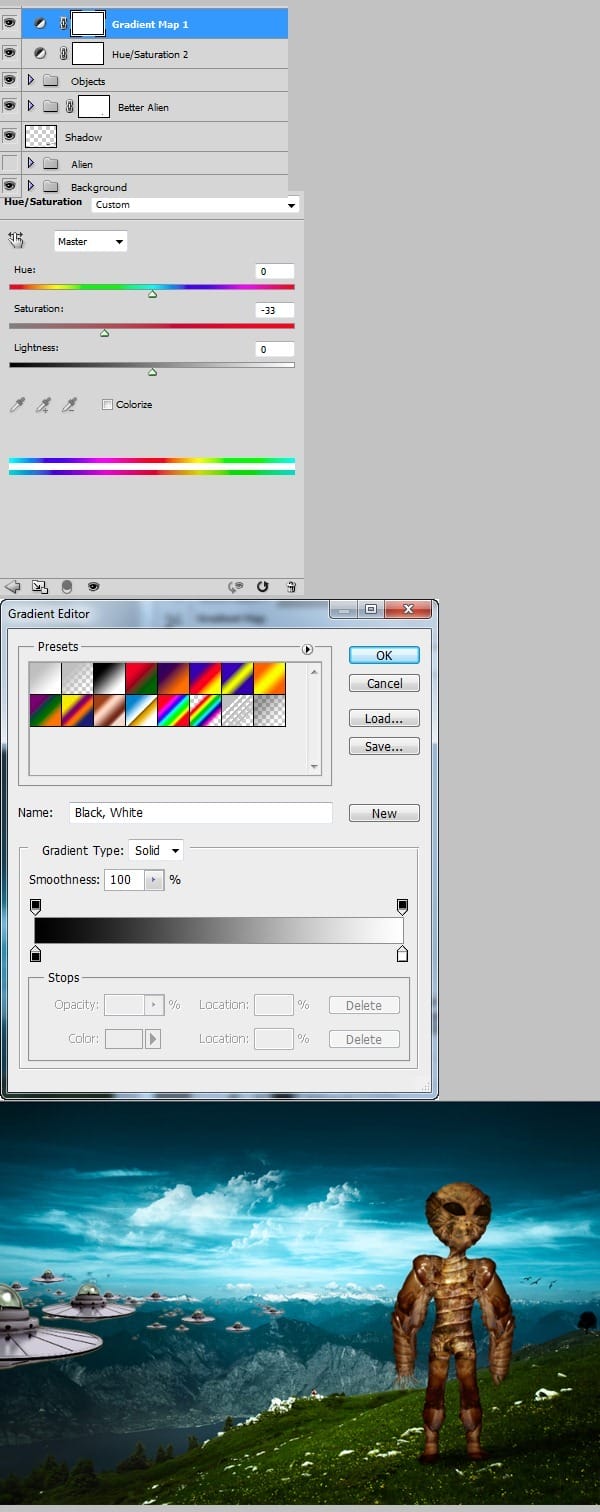600x1512 pixels.
Task: Hide the Shadow layer
Action: pos(10,136)
